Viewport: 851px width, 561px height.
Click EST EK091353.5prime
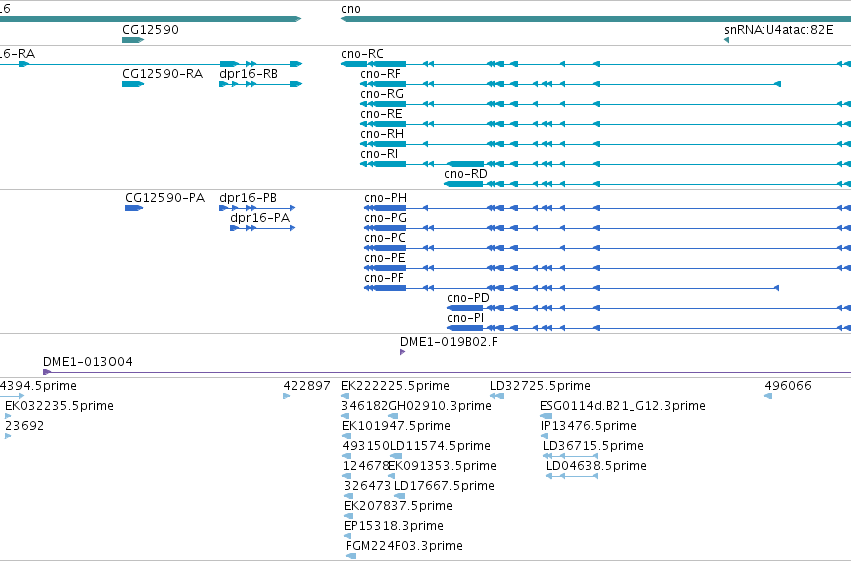pyautogui.click(x=443, y=466)
